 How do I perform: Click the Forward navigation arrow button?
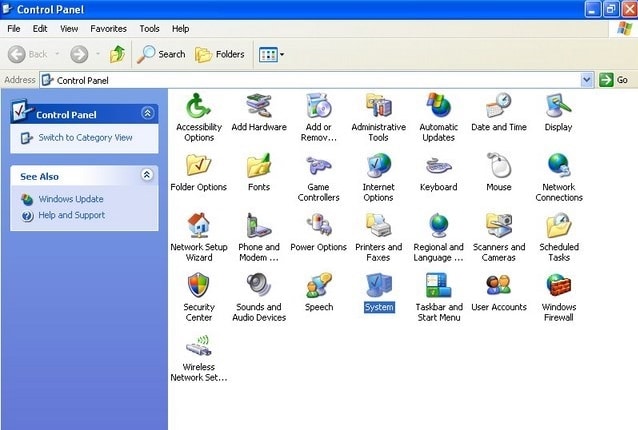click(79, 54)
